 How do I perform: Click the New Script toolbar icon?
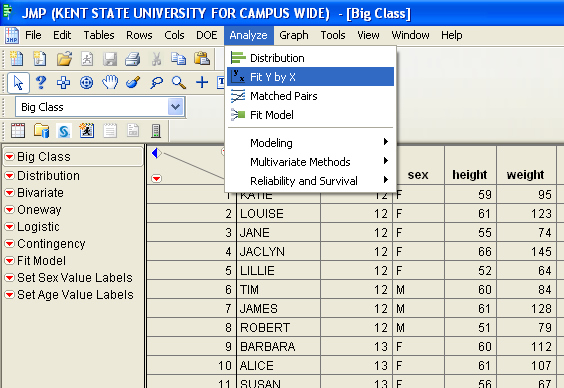click(x=40, y=59)
